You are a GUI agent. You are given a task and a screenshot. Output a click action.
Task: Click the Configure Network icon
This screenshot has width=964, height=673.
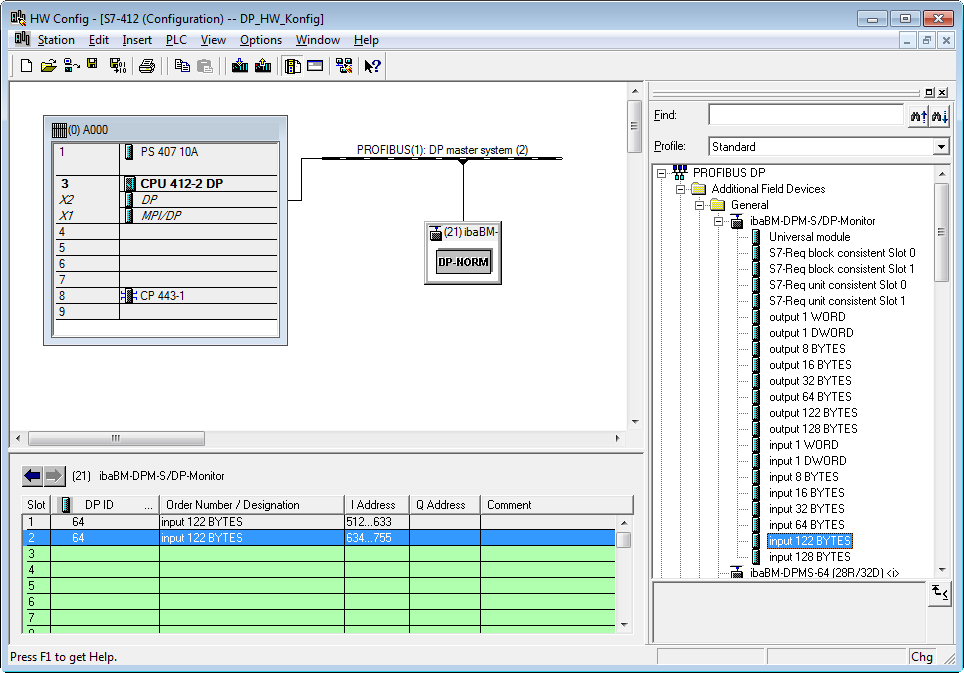[x=344, y=66]
